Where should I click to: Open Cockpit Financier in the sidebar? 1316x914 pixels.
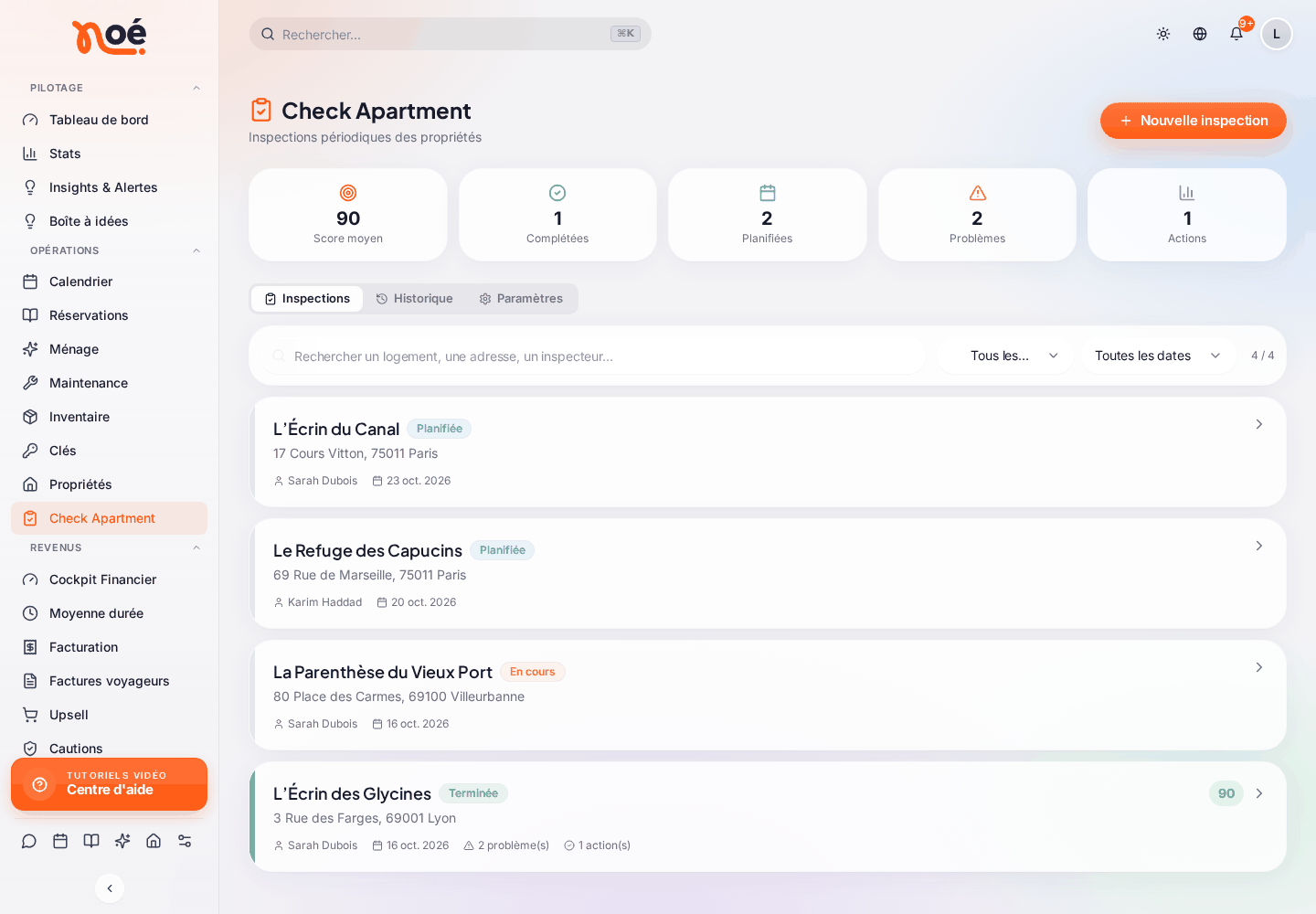pyautogui.click(x=109, y=579)
